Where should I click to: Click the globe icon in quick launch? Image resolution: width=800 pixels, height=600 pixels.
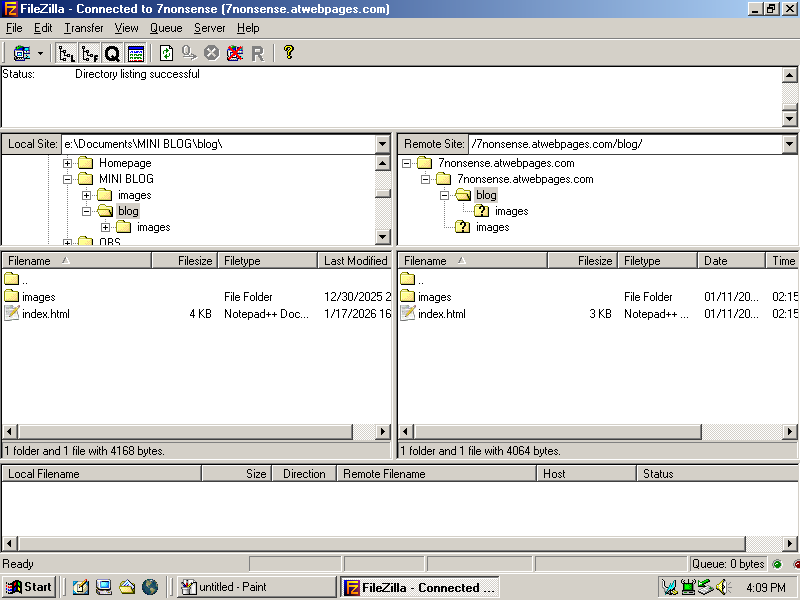pos(150,587)
